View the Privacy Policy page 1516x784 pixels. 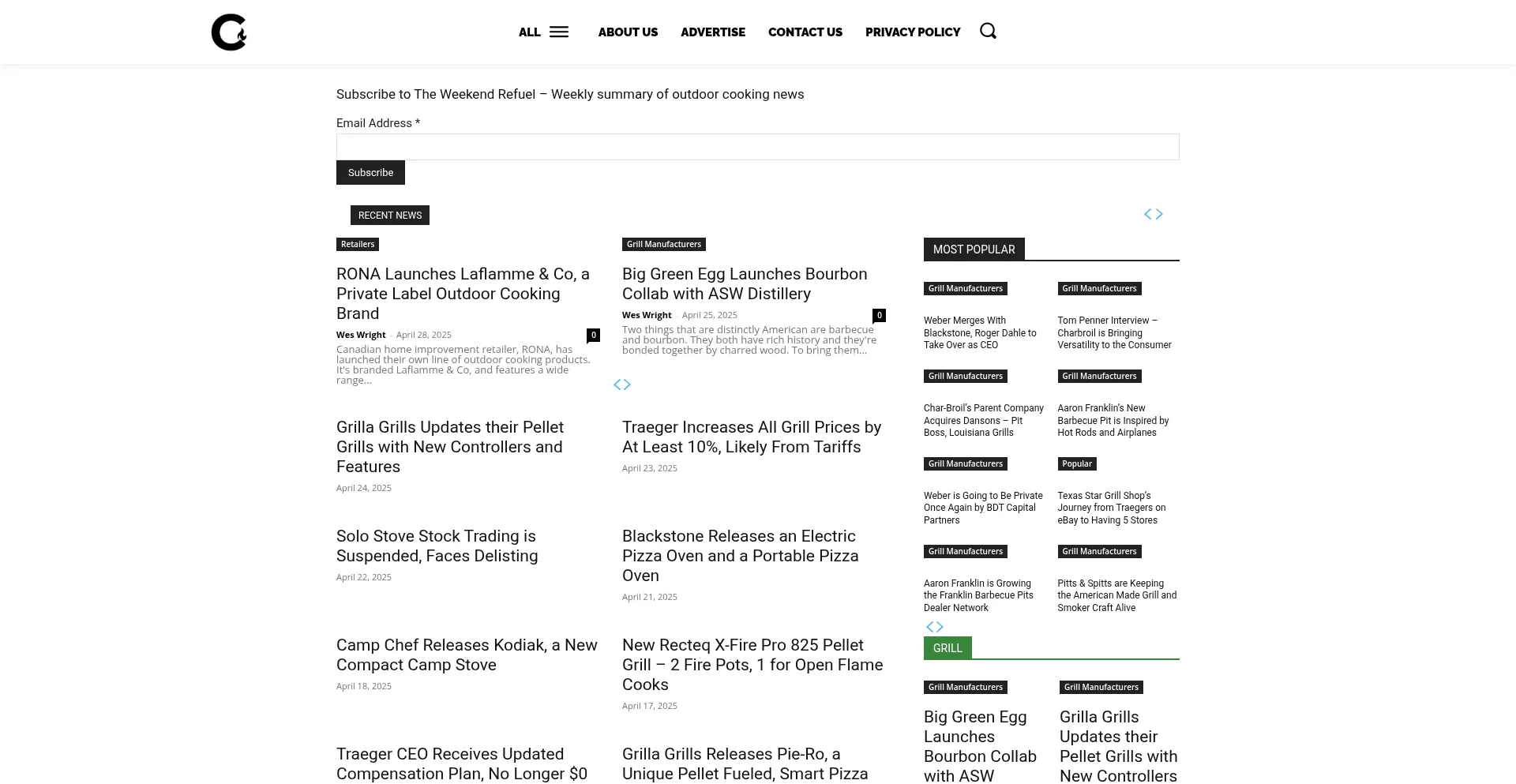(x=912, y=32)
